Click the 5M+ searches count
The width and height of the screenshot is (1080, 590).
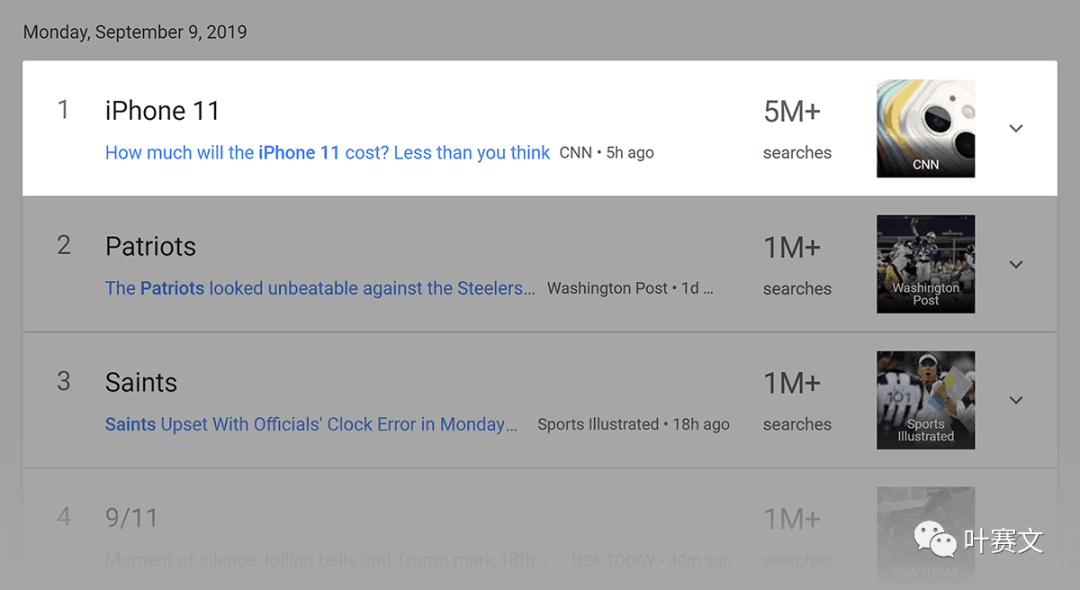797,129
